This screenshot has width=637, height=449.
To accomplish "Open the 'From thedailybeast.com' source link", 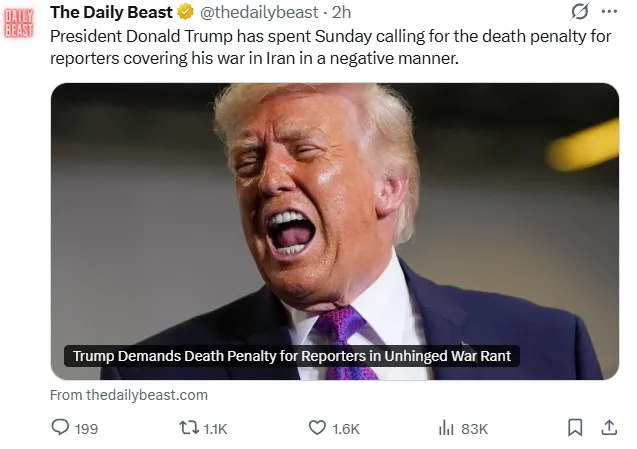I will tap(129, 395).
